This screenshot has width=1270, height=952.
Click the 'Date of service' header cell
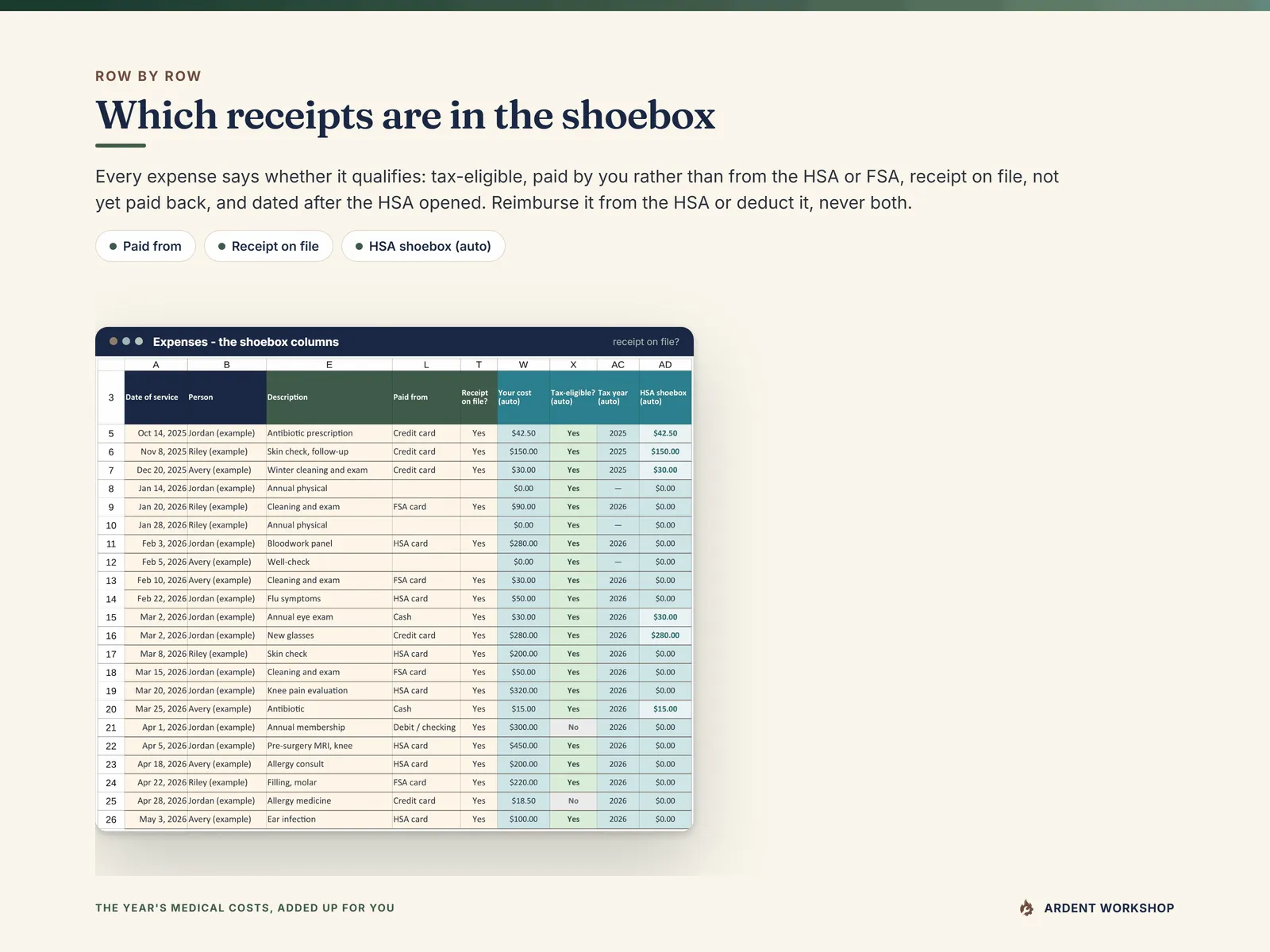156,397
